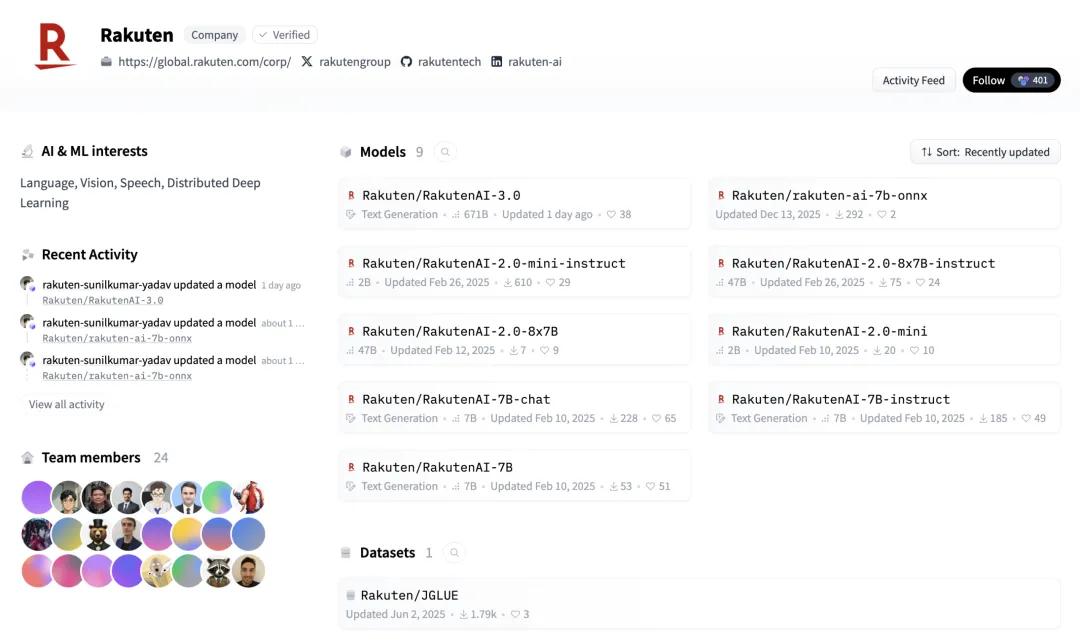
Task: Click the R icon beside RakutenAI-2.0-mini-instruct
Action: coord(351,264)
